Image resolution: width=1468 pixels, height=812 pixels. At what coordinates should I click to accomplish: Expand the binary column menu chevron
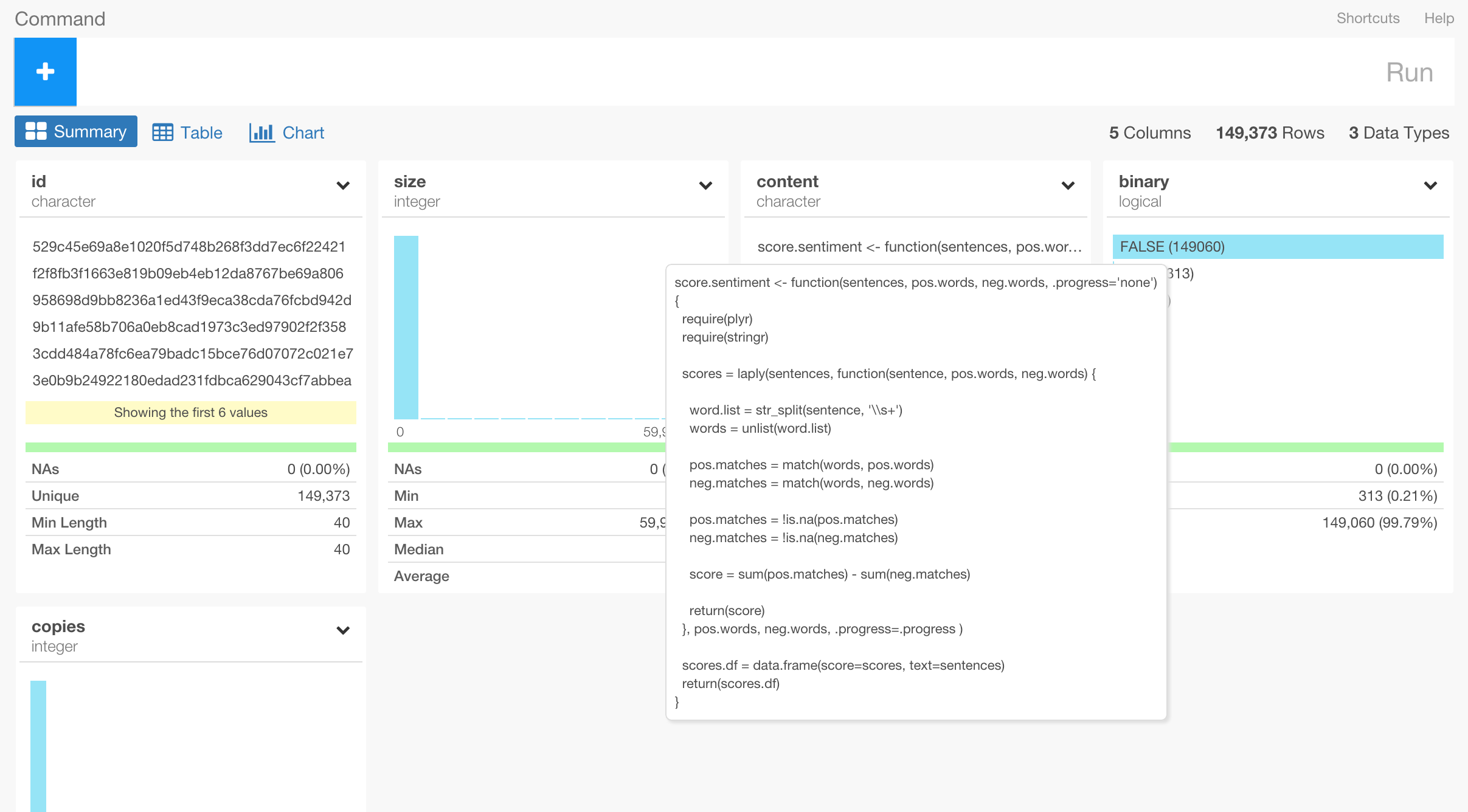(1431, 186)
